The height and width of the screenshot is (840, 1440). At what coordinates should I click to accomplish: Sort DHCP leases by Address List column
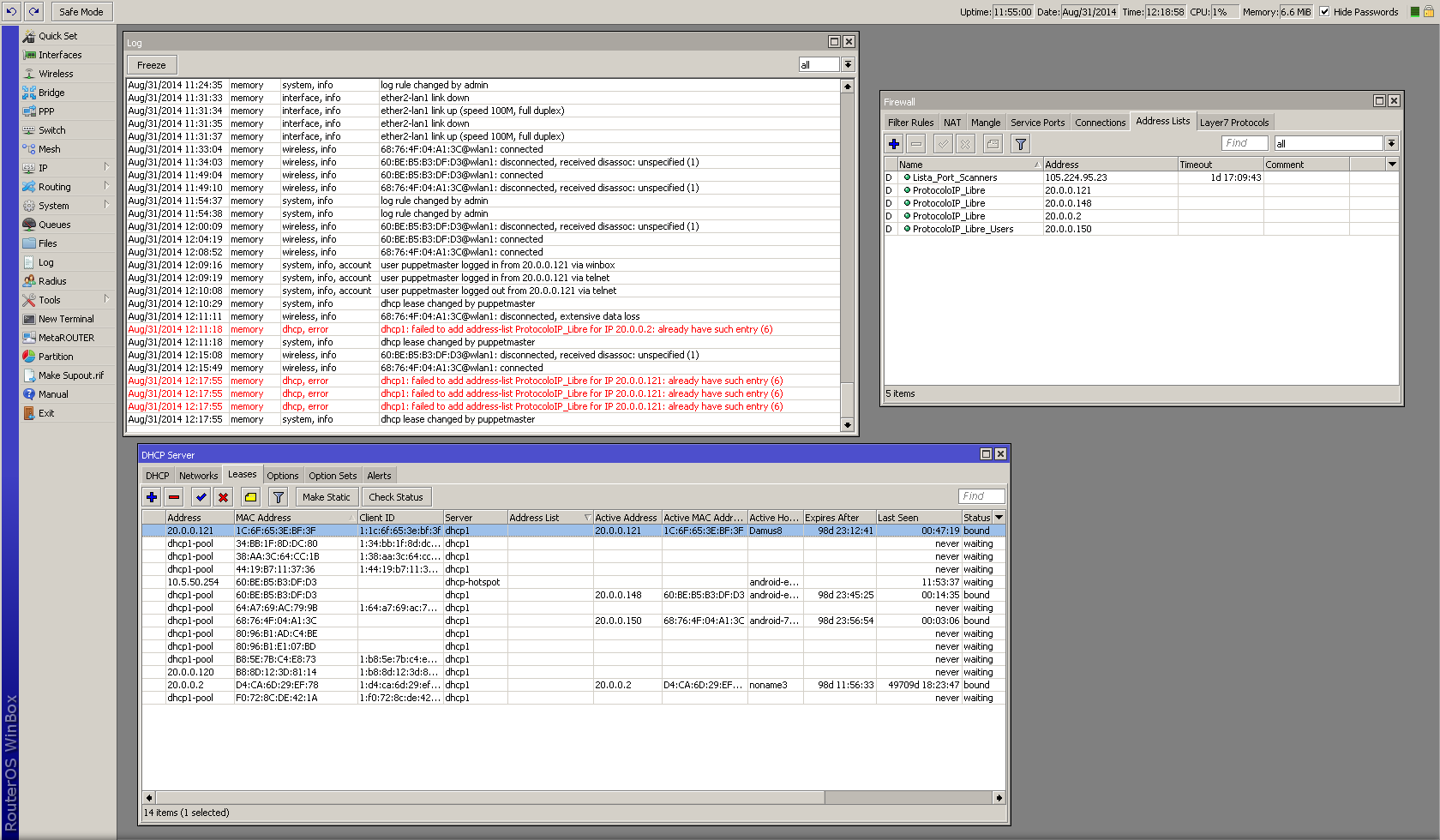point(549,518)
